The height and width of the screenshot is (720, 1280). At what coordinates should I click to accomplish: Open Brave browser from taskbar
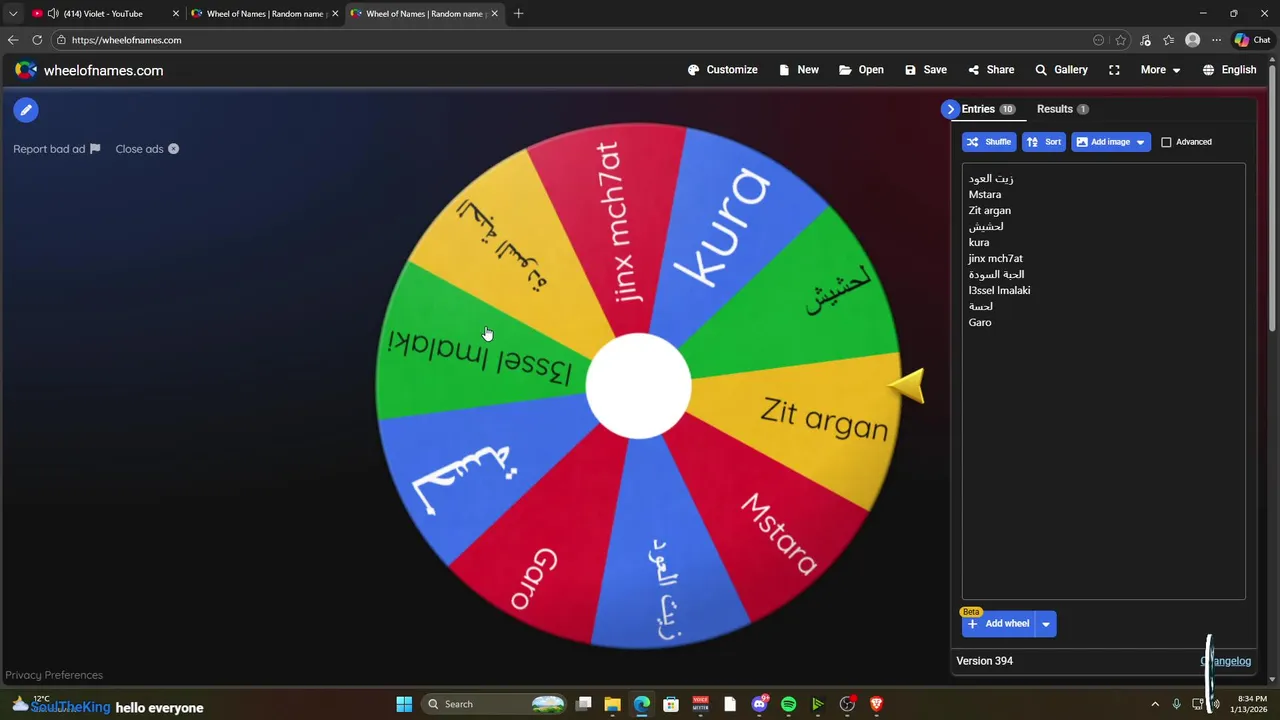click(x=877, y=704)
